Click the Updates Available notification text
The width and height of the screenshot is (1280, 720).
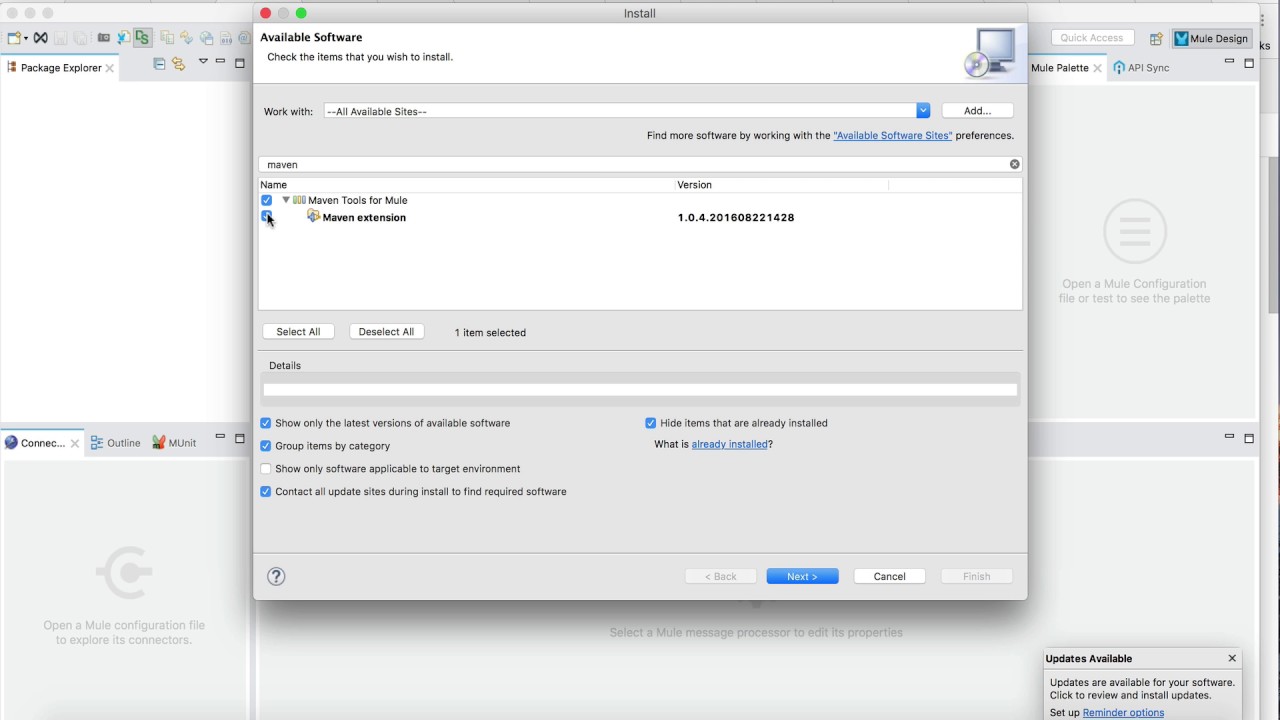point(1142,689)
